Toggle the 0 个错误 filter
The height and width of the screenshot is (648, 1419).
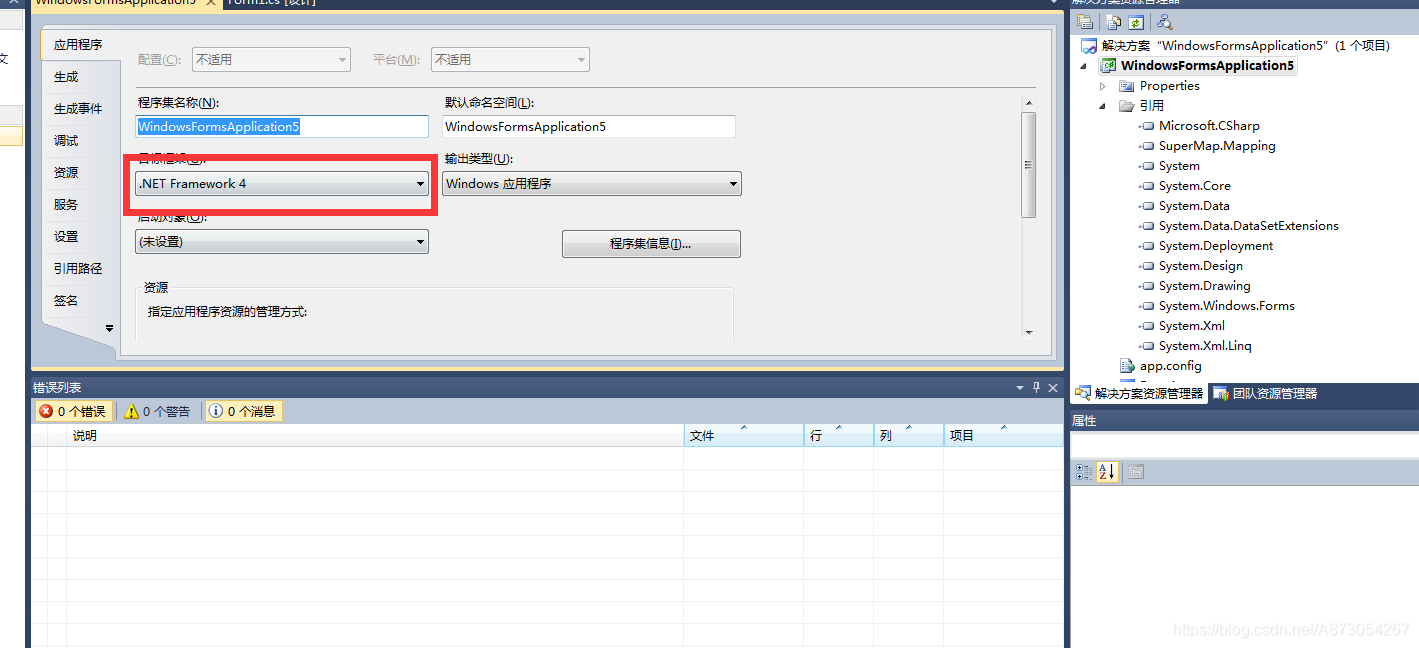[73, 410]
